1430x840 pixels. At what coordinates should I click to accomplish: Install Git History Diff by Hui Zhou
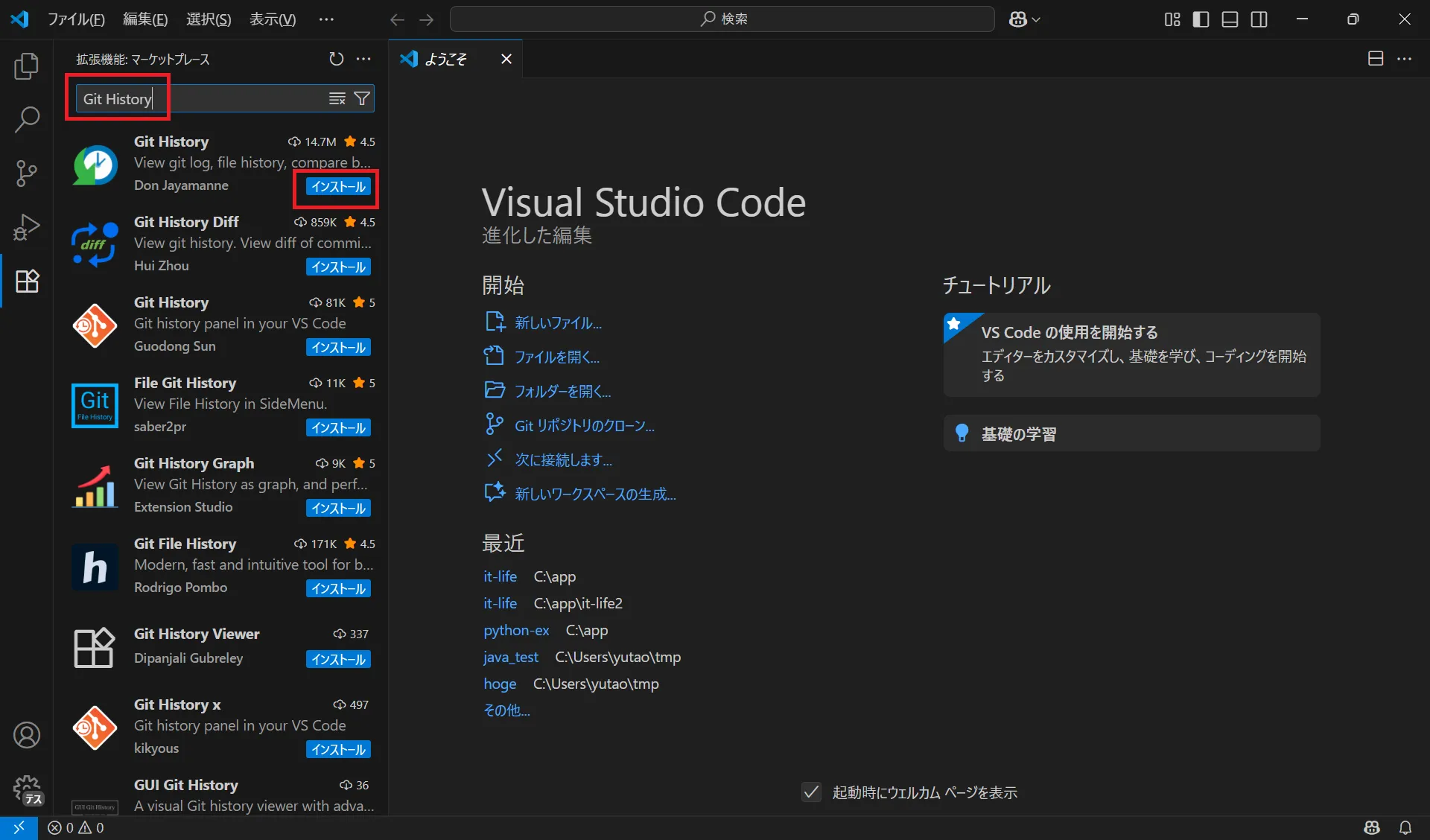[x=338, y=267]
